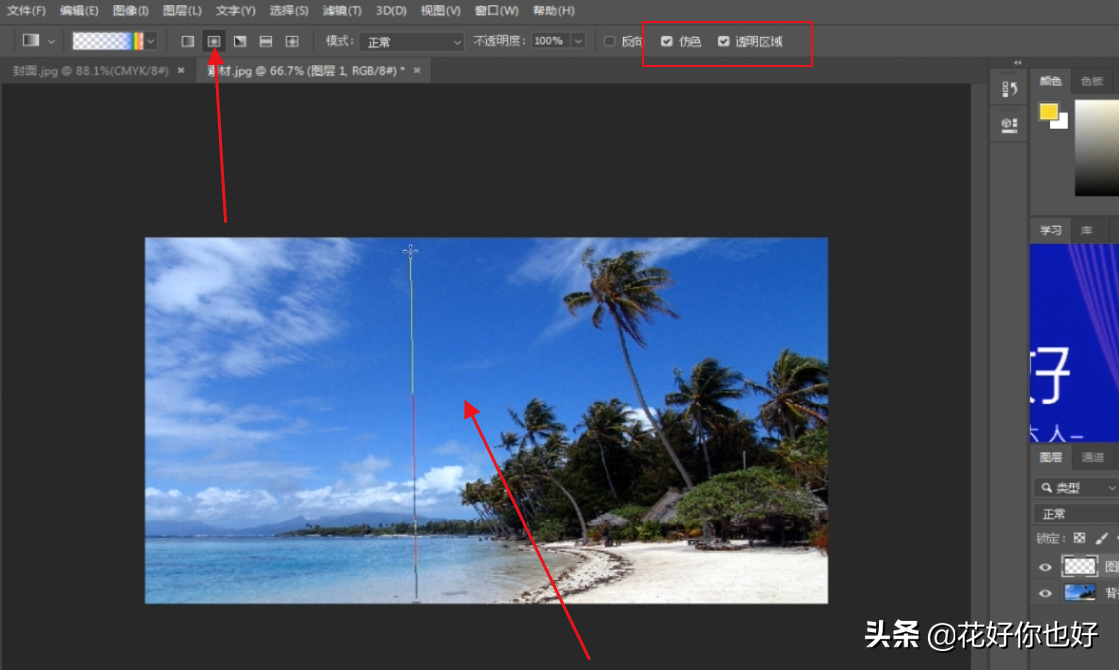Open the 选择(S) menu
The width and height of the screenshot is (1119, 670).
tap(289, 11)
